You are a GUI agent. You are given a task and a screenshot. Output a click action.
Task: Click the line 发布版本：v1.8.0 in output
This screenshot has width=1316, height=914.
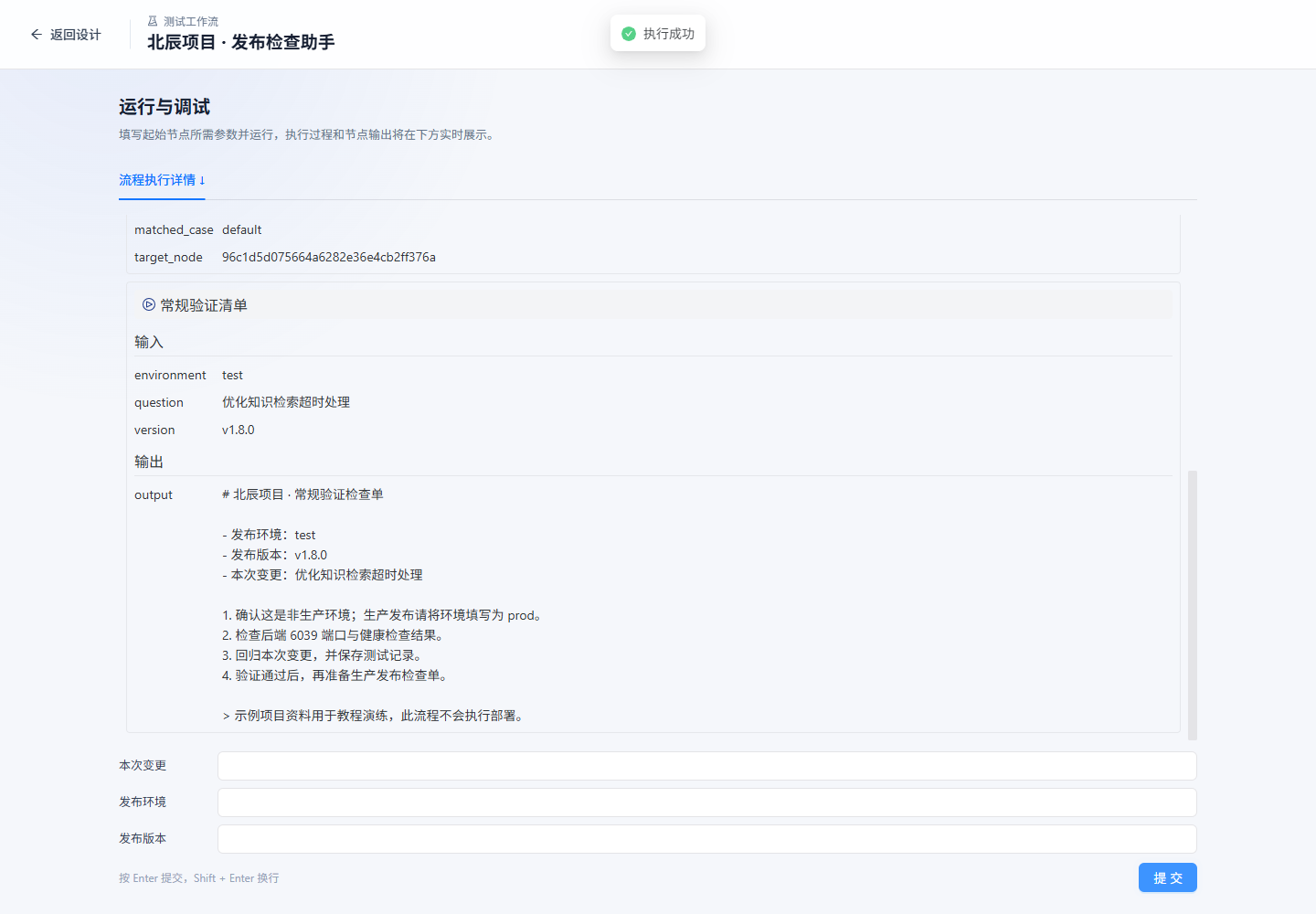pos(275,555)
